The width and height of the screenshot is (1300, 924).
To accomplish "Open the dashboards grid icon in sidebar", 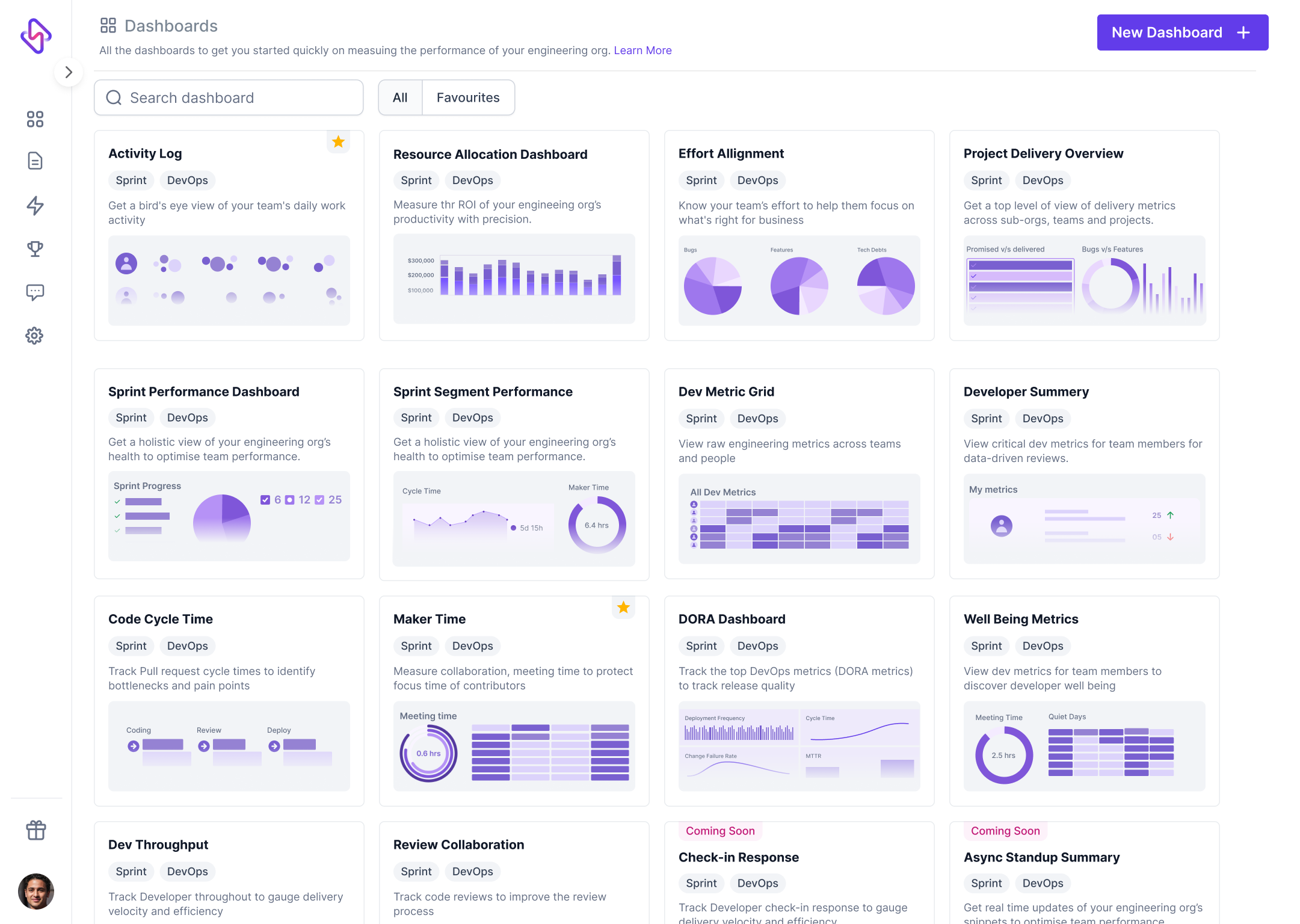I will pos(35,119).
